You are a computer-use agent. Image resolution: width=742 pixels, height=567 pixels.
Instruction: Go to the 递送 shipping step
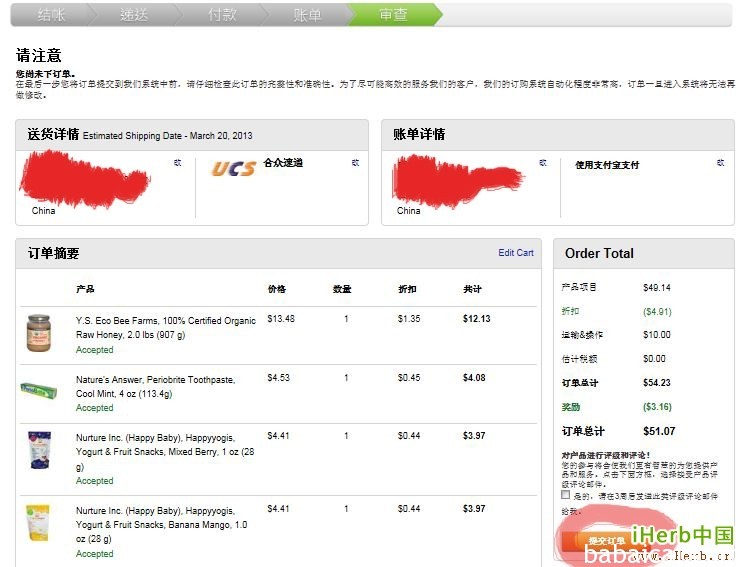click(x=135, y=15)
